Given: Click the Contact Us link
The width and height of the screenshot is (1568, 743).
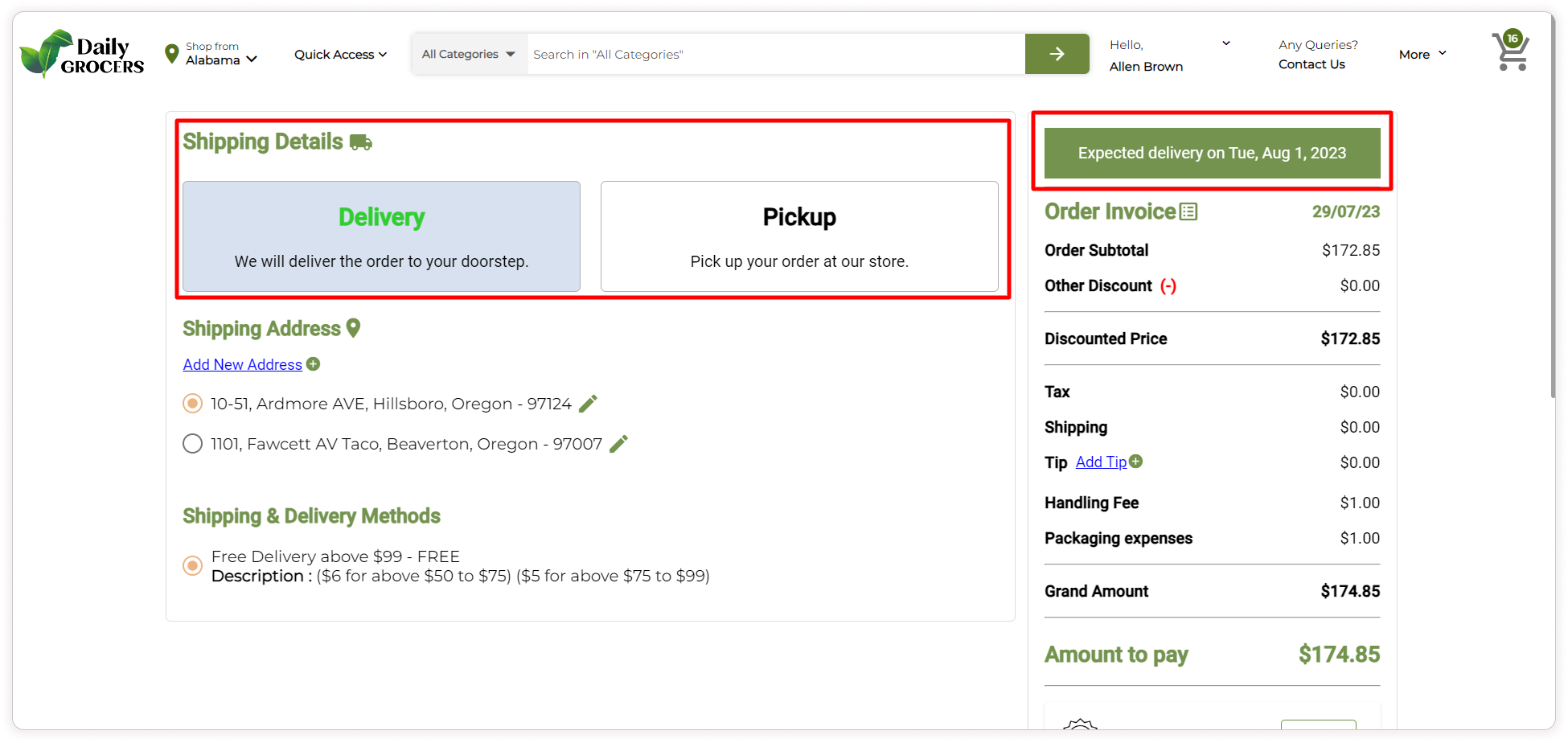Looking at the screenshot, I should [1311, 64].
